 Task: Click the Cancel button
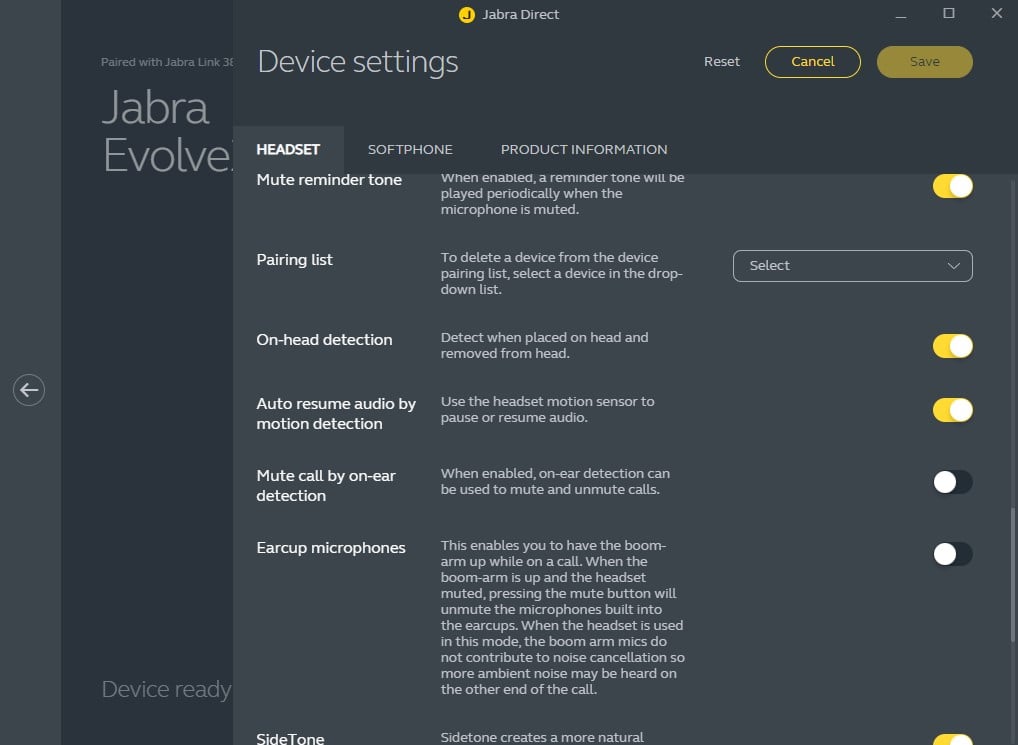(x=813, y=62)
